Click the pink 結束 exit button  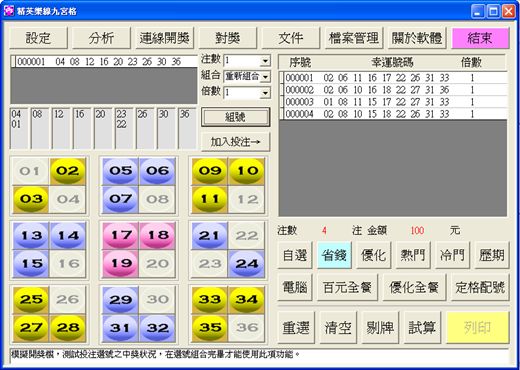pyautogui.click(x=480, y=38)
